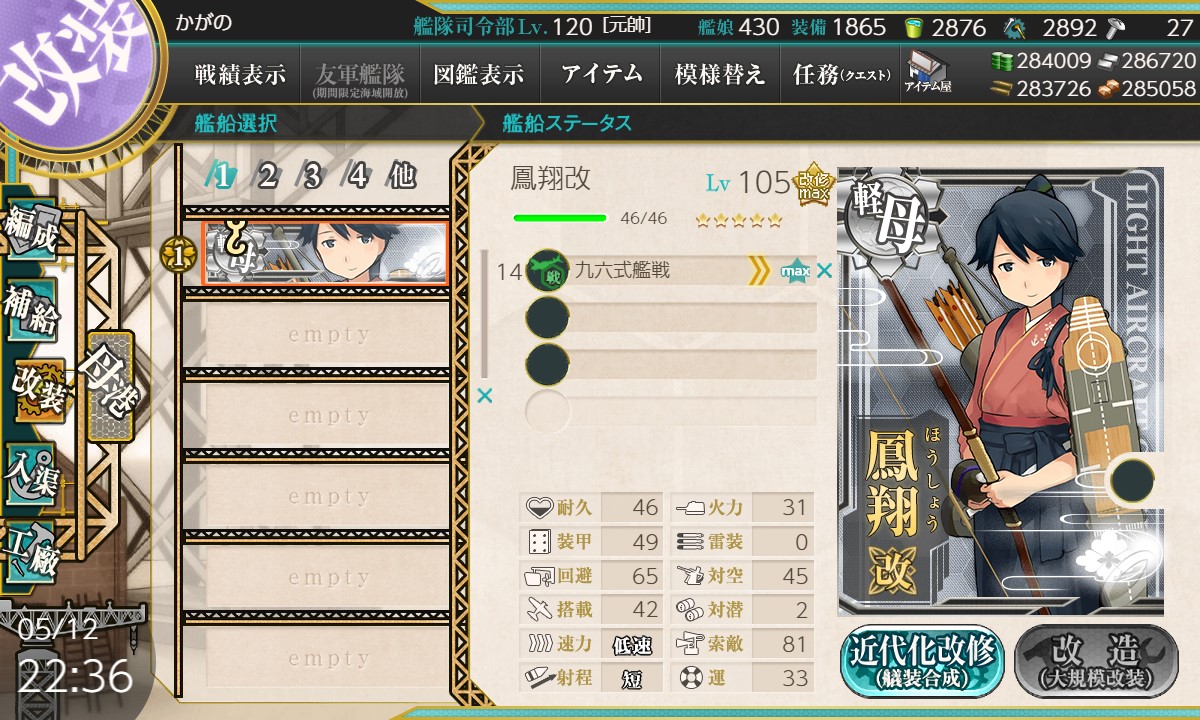Select the third empty equipment slot
This screenshot has height=720, width=1200.
click(x=670, y=364)
